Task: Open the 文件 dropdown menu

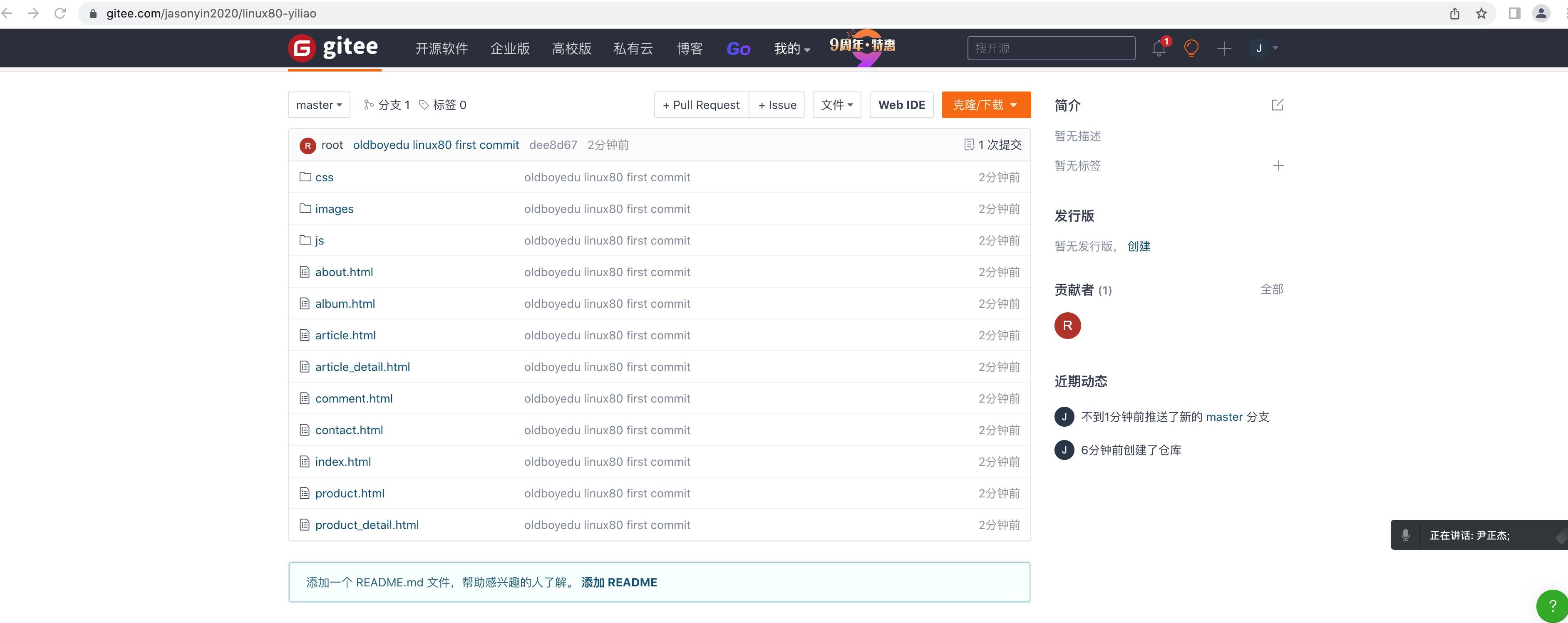Action: coord(836,105)
